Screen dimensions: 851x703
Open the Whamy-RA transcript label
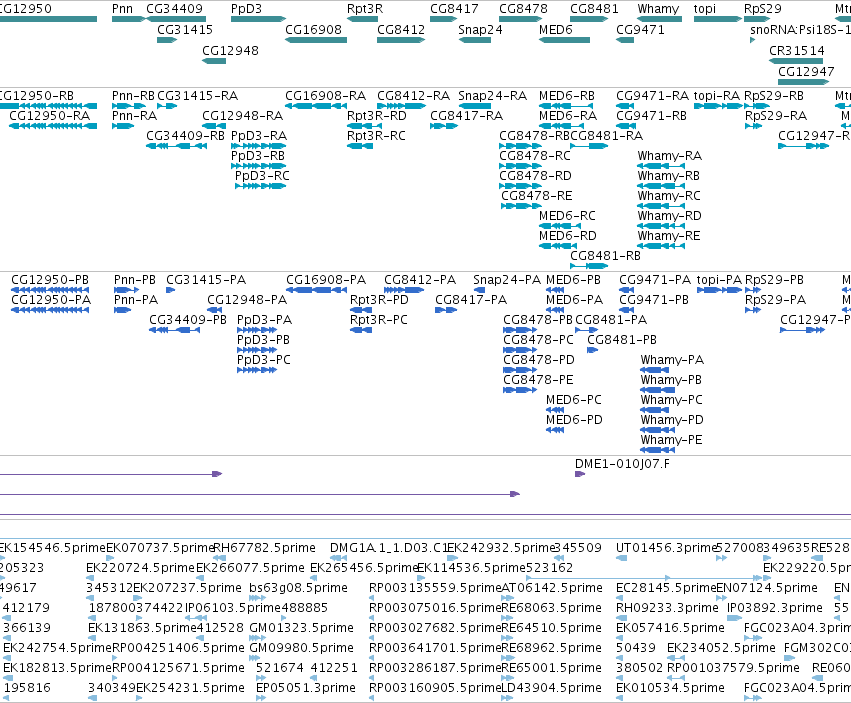[669, 156]
